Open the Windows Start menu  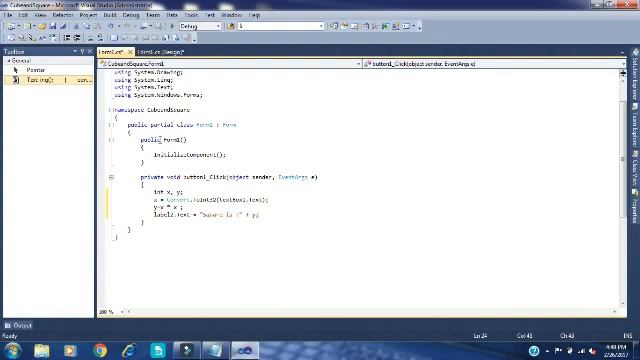12,350
